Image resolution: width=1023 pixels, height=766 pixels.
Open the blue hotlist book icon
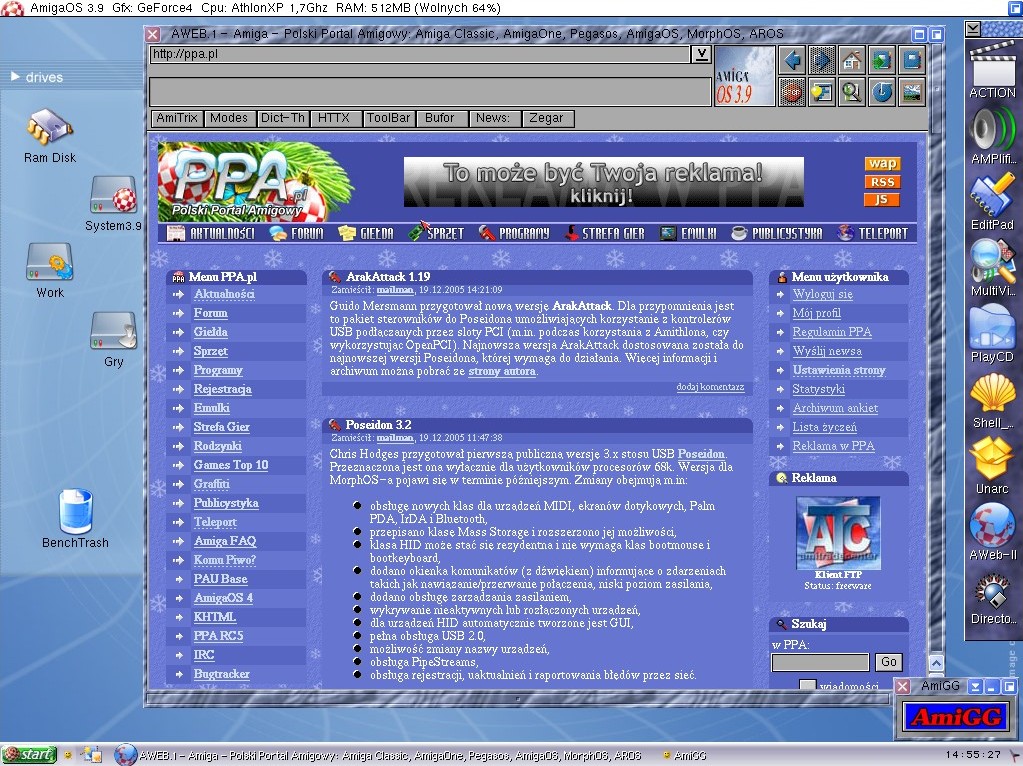[x=911, y=61]
